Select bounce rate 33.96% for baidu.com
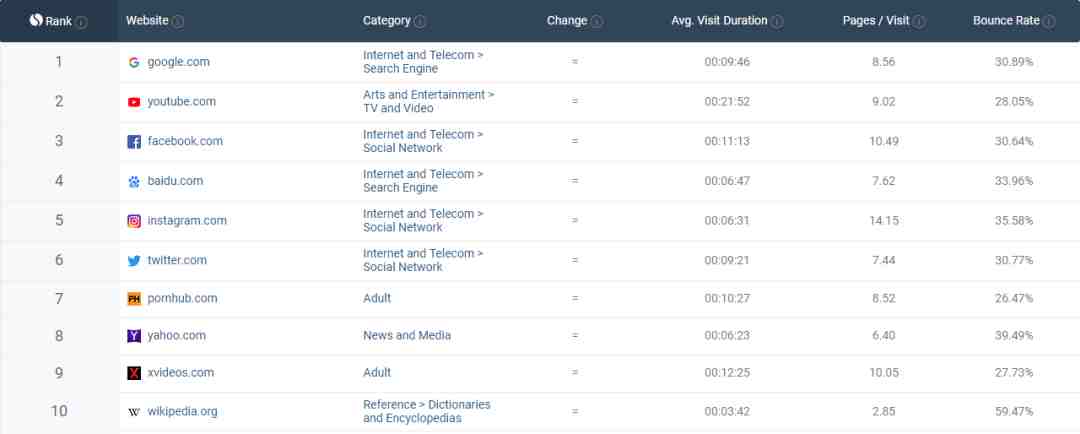The width and height of the screenshot is (1080, 434). click(x=1014, y=180)
